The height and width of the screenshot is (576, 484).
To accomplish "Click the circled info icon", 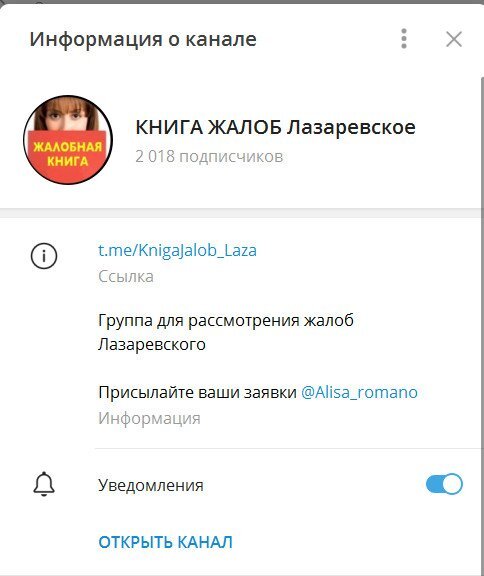I will (x=44, y=256).
